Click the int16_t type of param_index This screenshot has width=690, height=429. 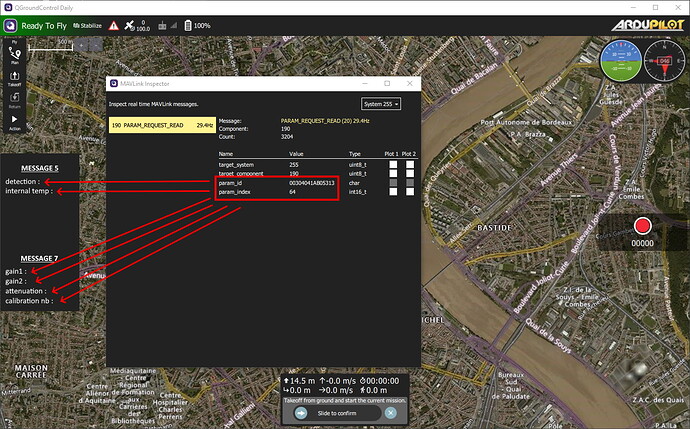(357, 192)
